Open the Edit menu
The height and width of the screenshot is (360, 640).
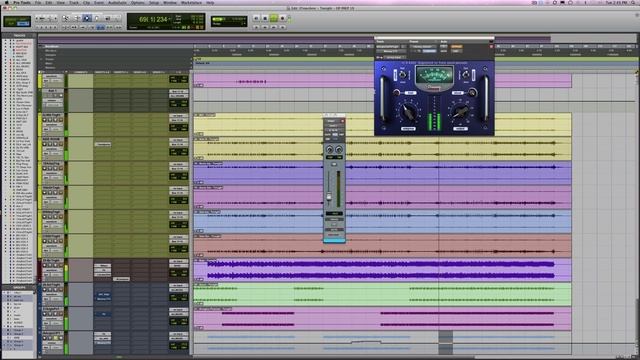coord(49,2)
